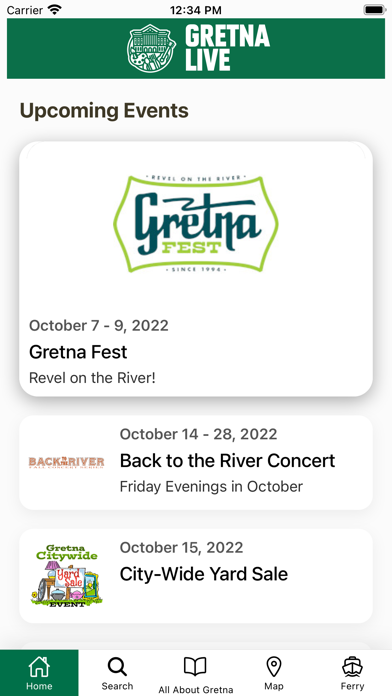Tap the Home house icon
The width and height of the screenshot is (392, 696).
[x=39, y=667]
